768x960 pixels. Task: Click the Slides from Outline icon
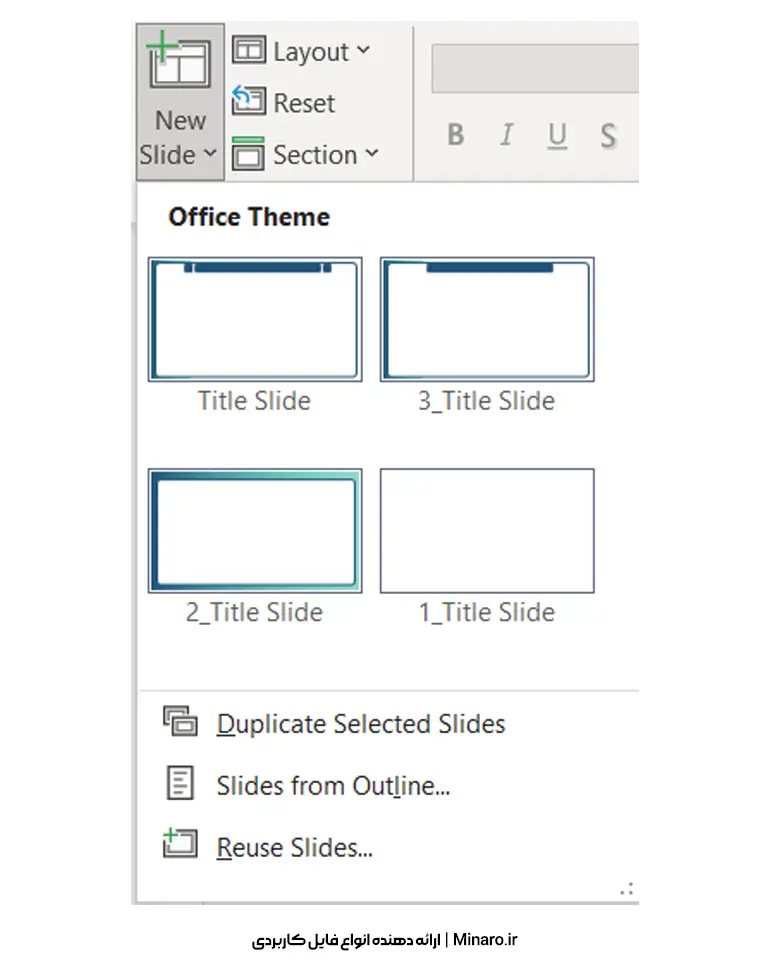[x=181, y=785]
